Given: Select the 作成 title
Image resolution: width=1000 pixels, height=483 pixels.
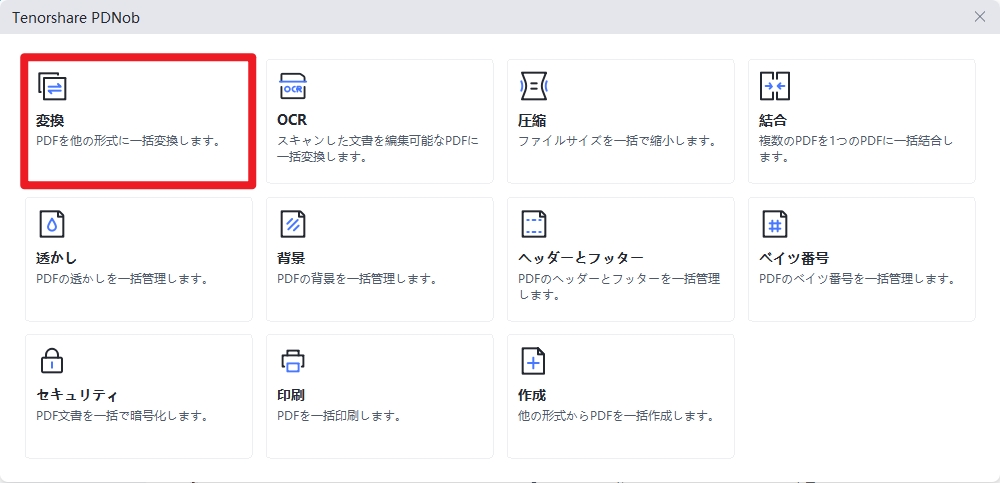Looking at the screenshot, I should click(x=533, y=396).
